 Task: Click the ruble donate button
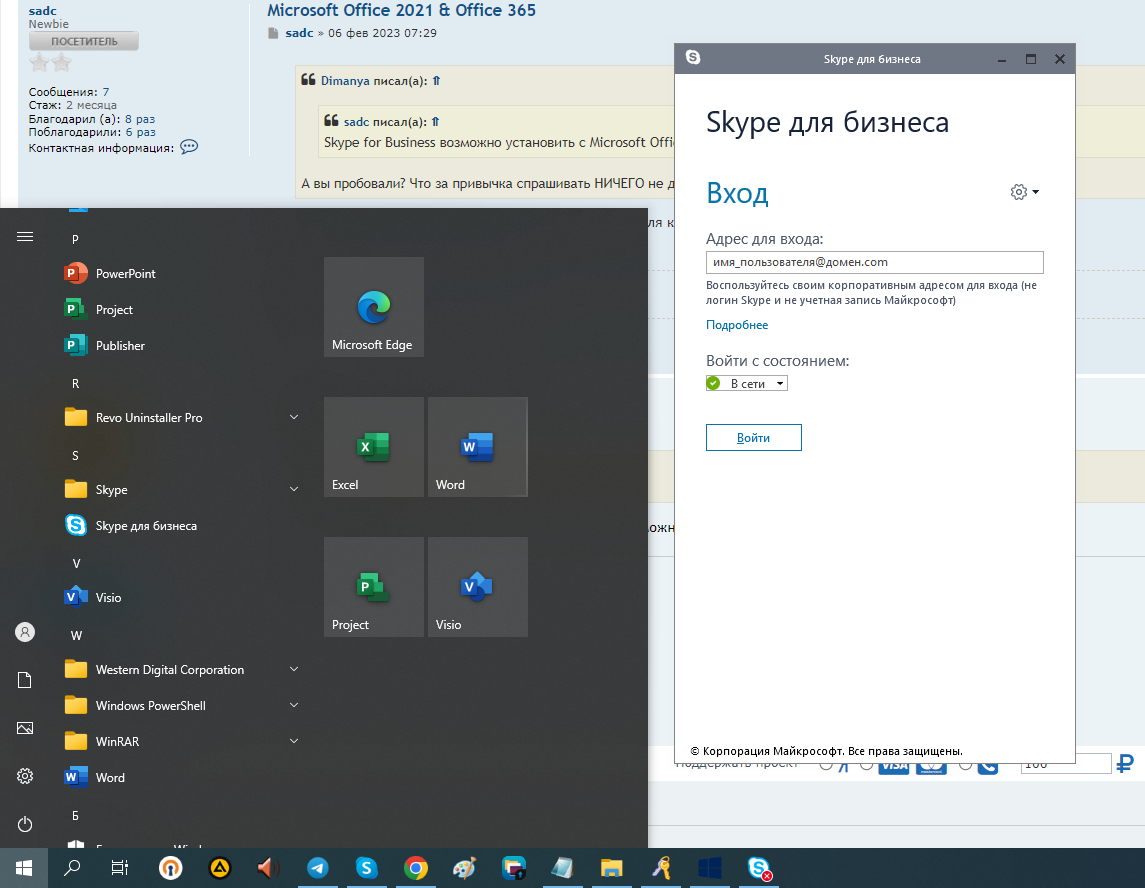pyautogui.click(x=1125, y=764)
